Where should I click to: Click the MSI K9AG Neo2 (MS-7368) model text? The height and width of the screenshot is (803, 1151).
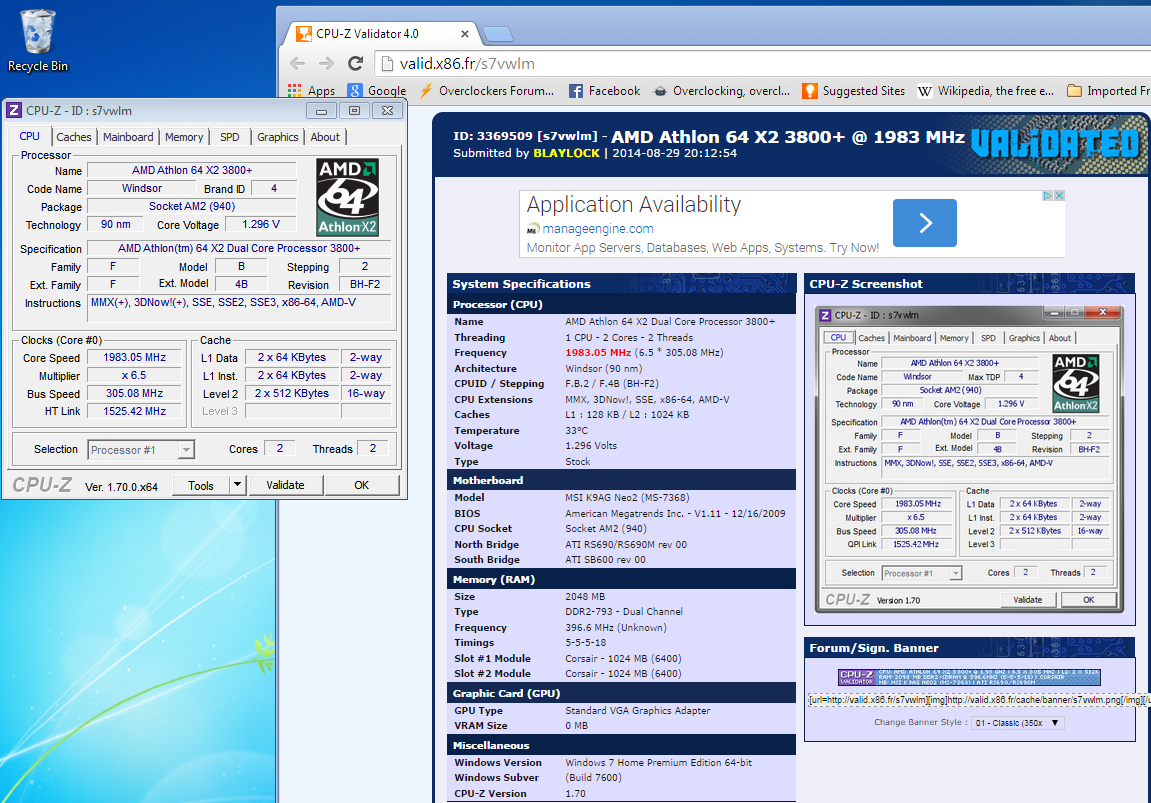(627, 498)
